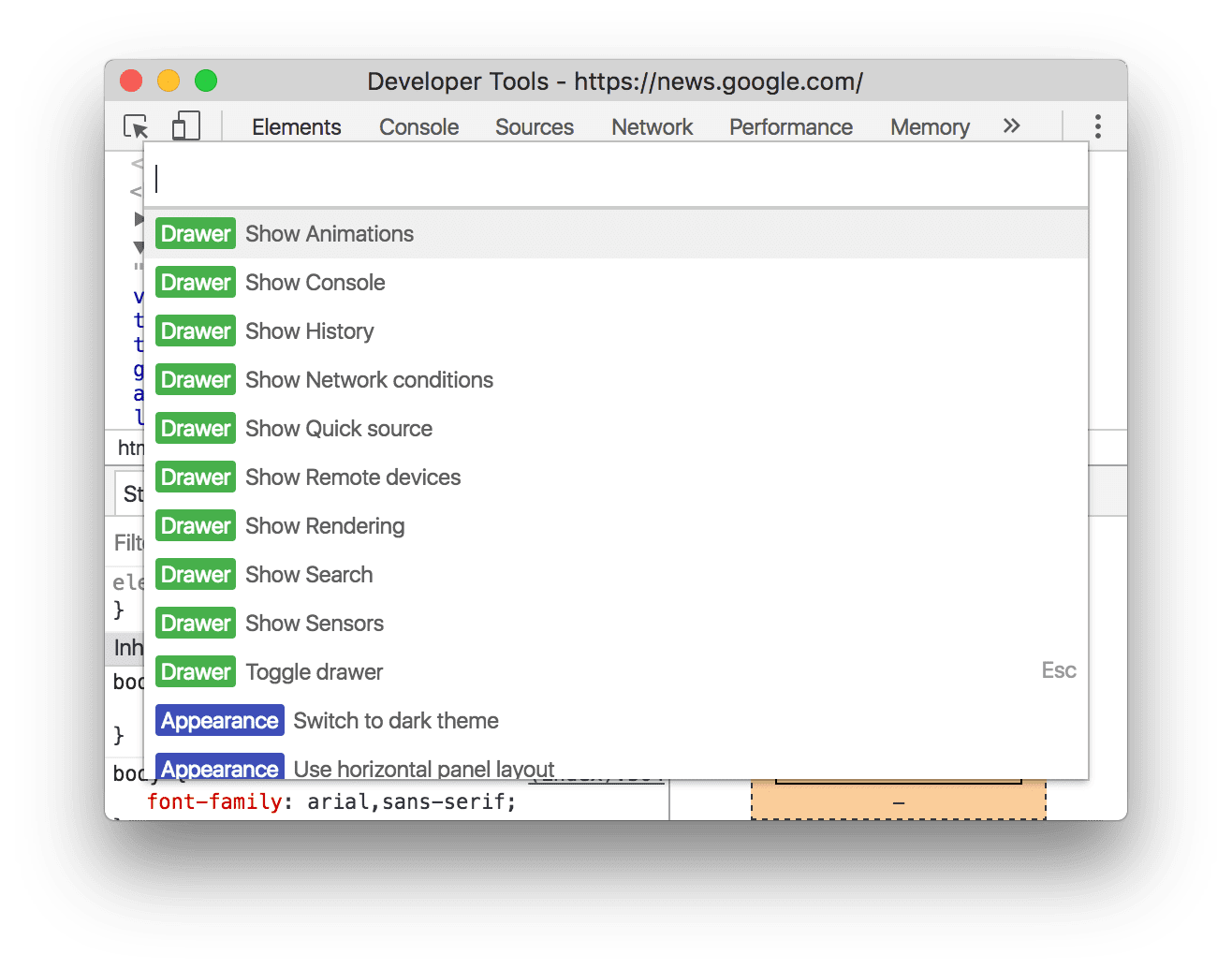Switch to the Elements tab
Image resolution: width=1232 pixels, height=970 pixels.
pos(296,125)
